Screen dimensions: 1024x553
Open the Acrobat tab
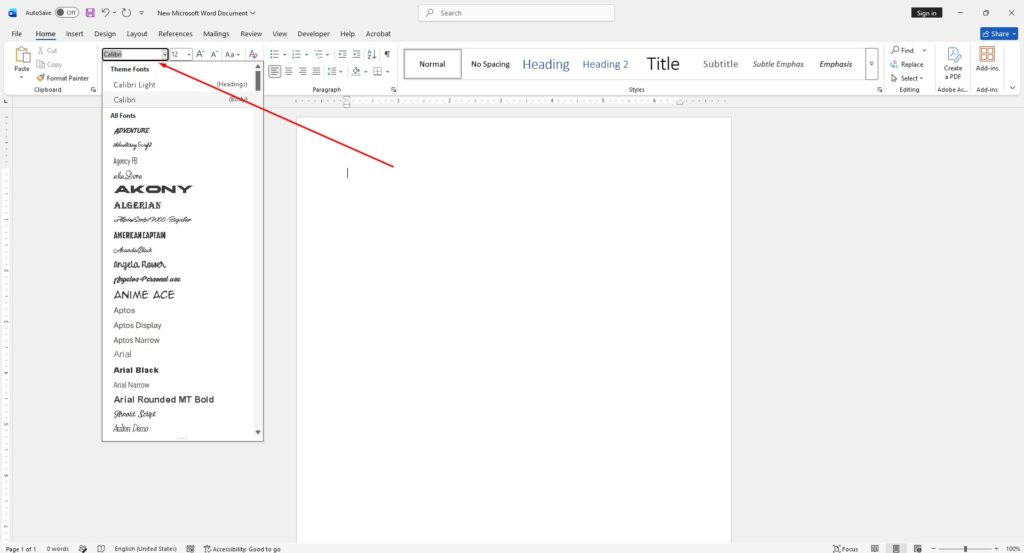tap(378, 34)
